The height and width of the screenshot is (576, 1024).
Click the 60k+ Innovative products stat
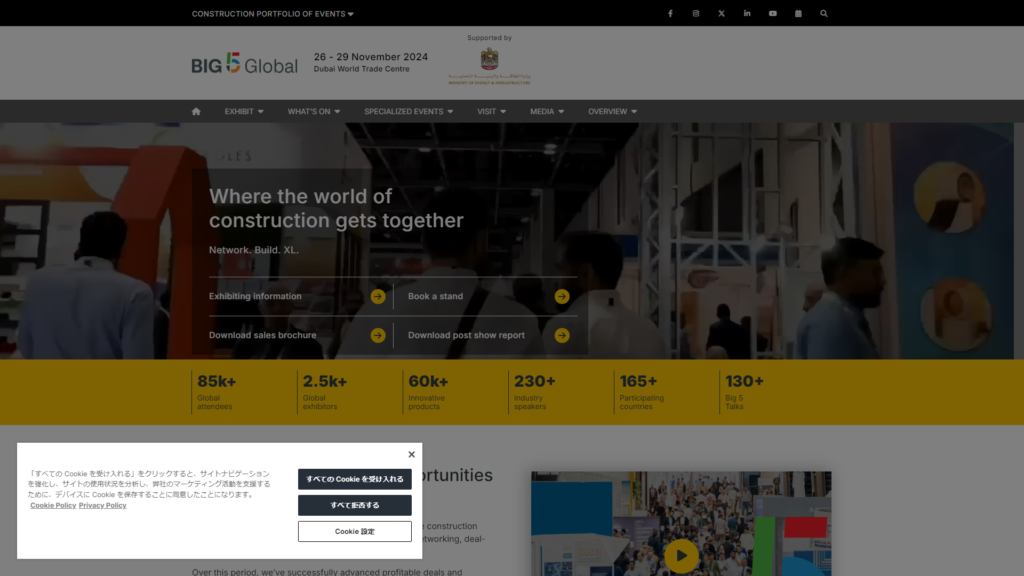pyautogui.click(x=428, y=392)
